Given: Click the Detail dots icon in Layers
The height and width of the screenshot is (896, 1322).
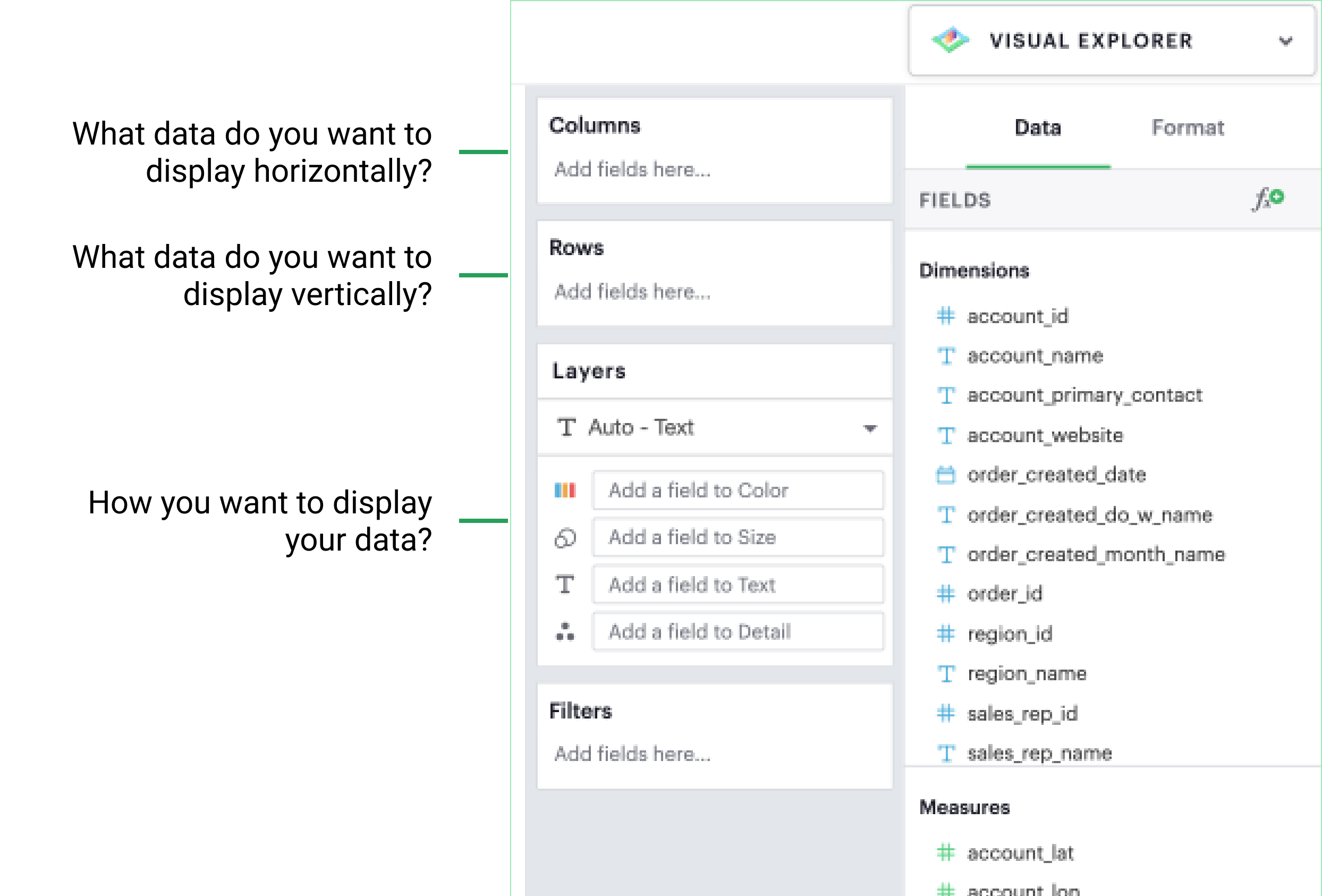Looking at the screenshot, I should tap(565, 631).
